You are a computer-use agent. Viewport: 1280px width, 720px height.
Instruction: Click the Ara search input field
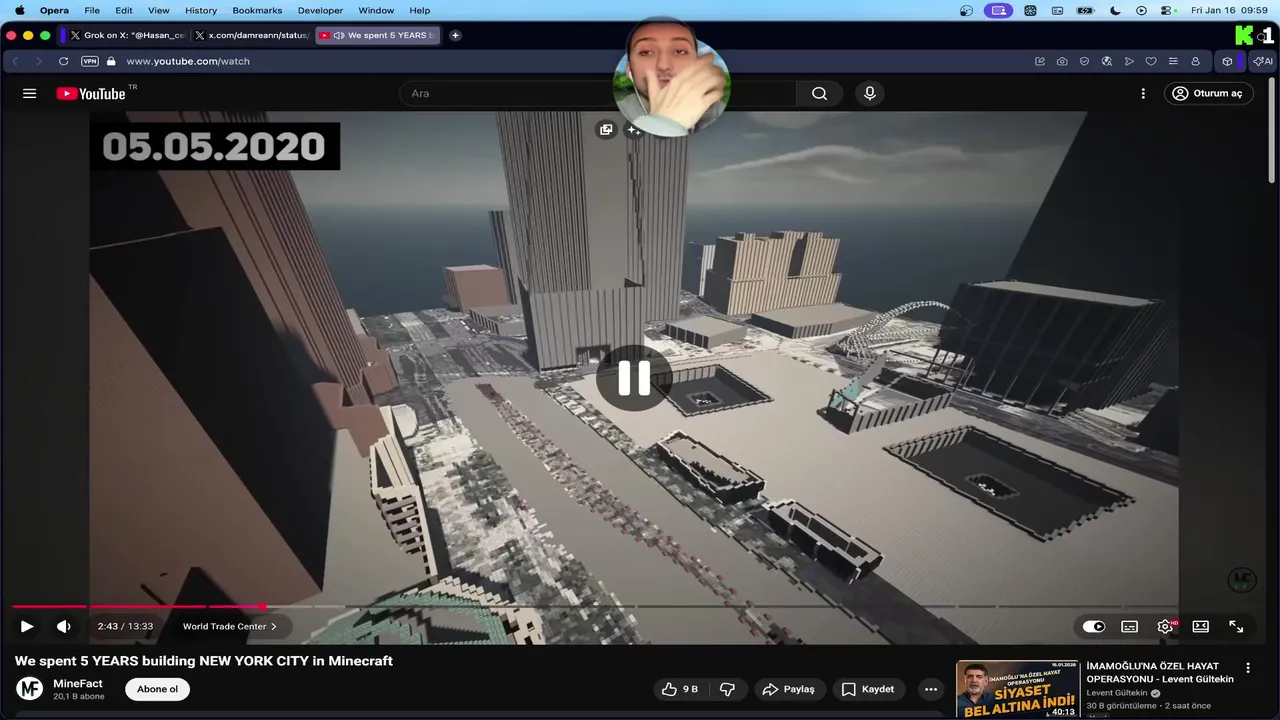597,93
